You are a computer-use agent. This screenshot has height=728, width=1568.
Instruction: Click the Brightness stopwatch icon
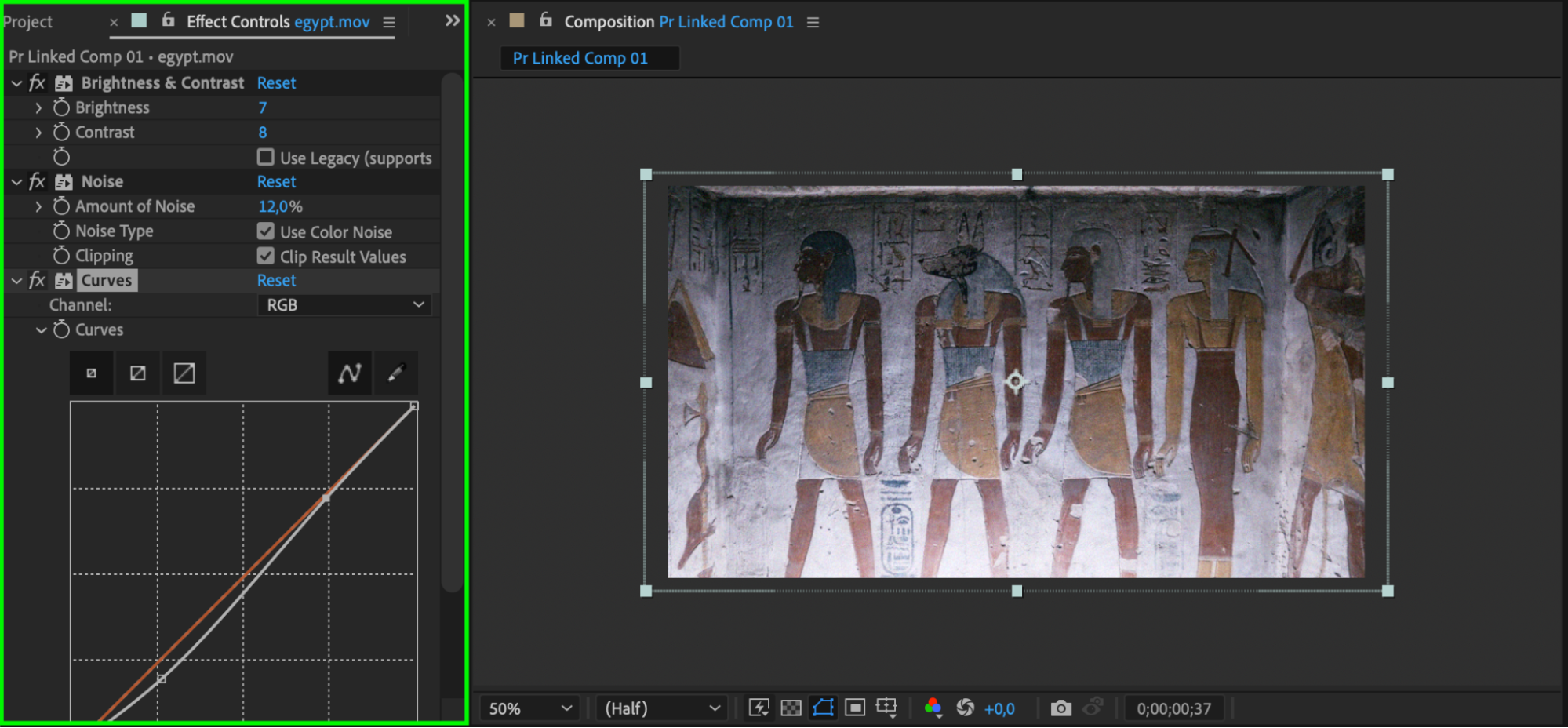61,107
